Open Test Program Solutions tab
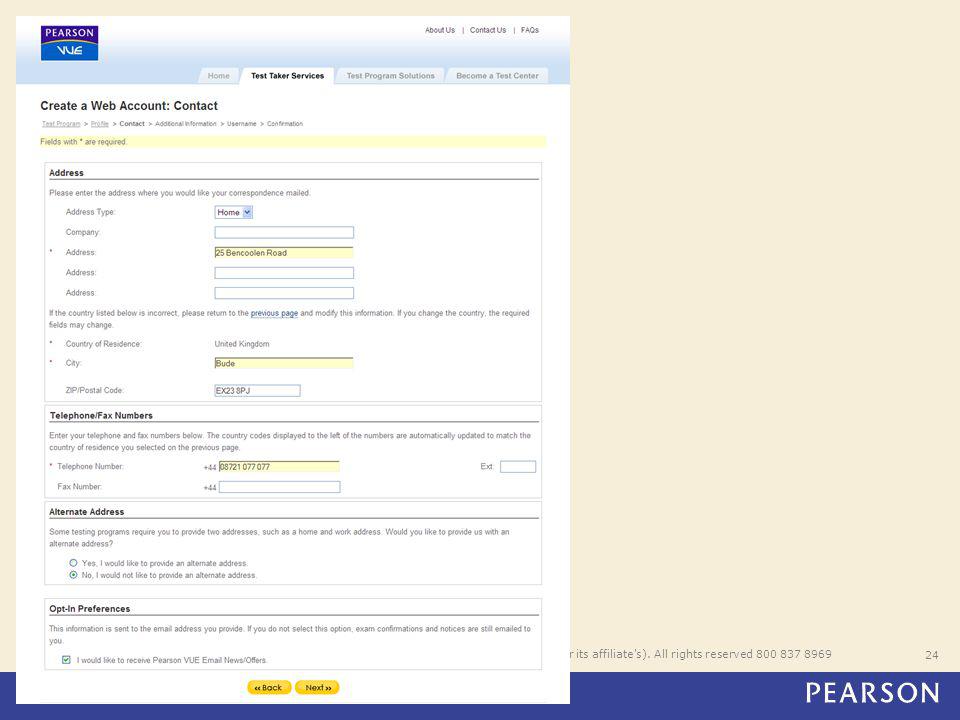The width and height of the screenshot is (960, 720). [x=391, y=76]
